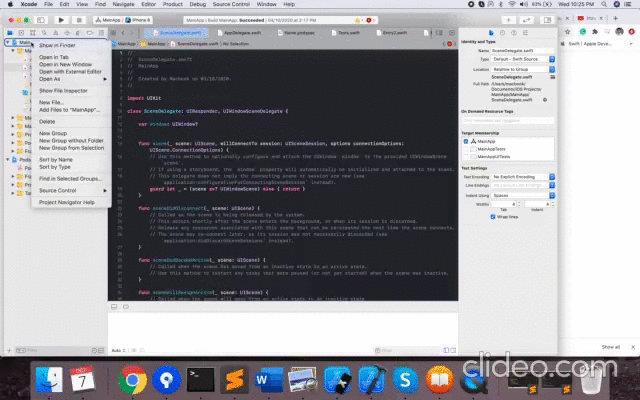Choose file location folder icon

(553, 77)
